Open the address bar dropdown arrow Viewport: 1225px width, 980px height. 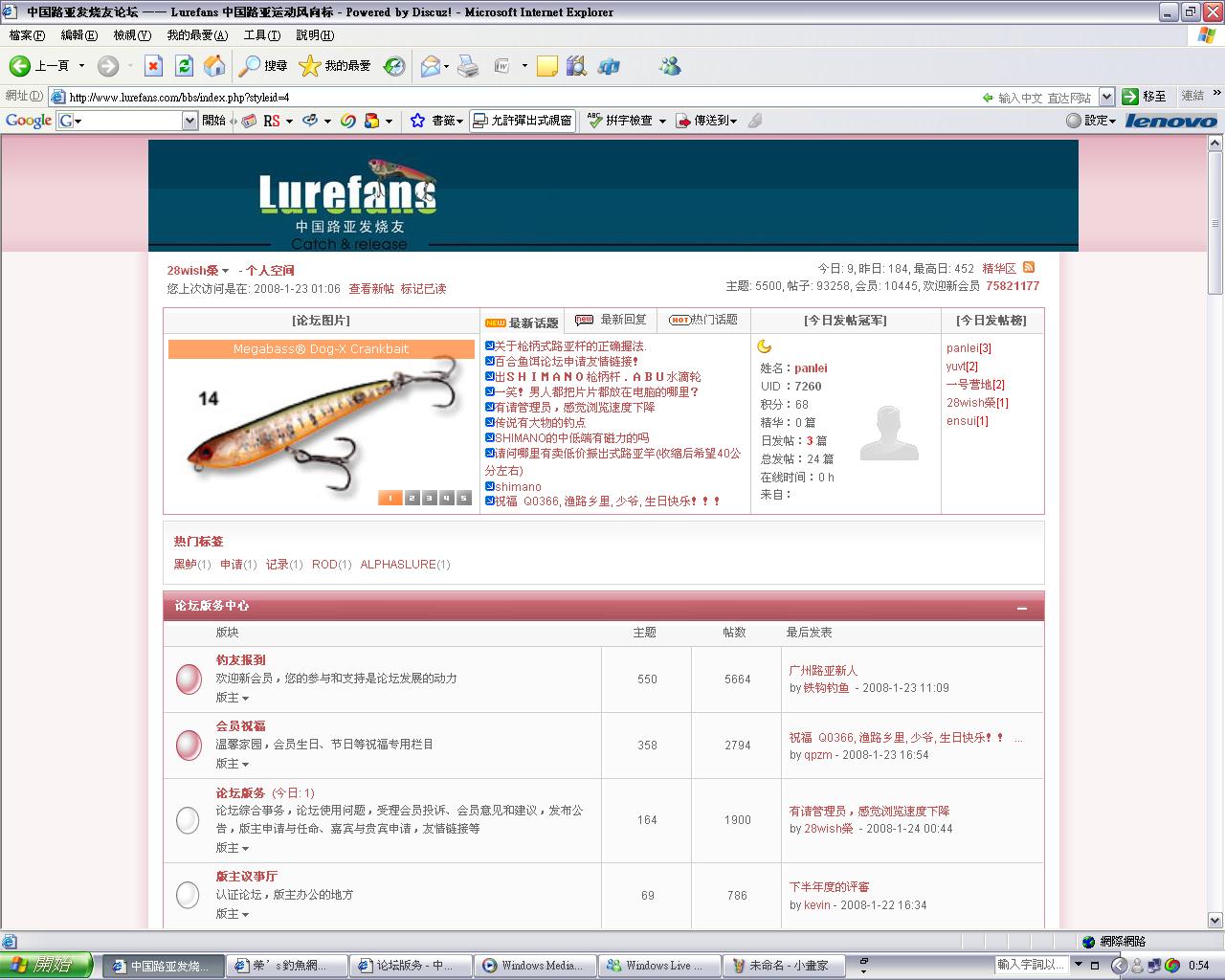[x=1106, y=97]
